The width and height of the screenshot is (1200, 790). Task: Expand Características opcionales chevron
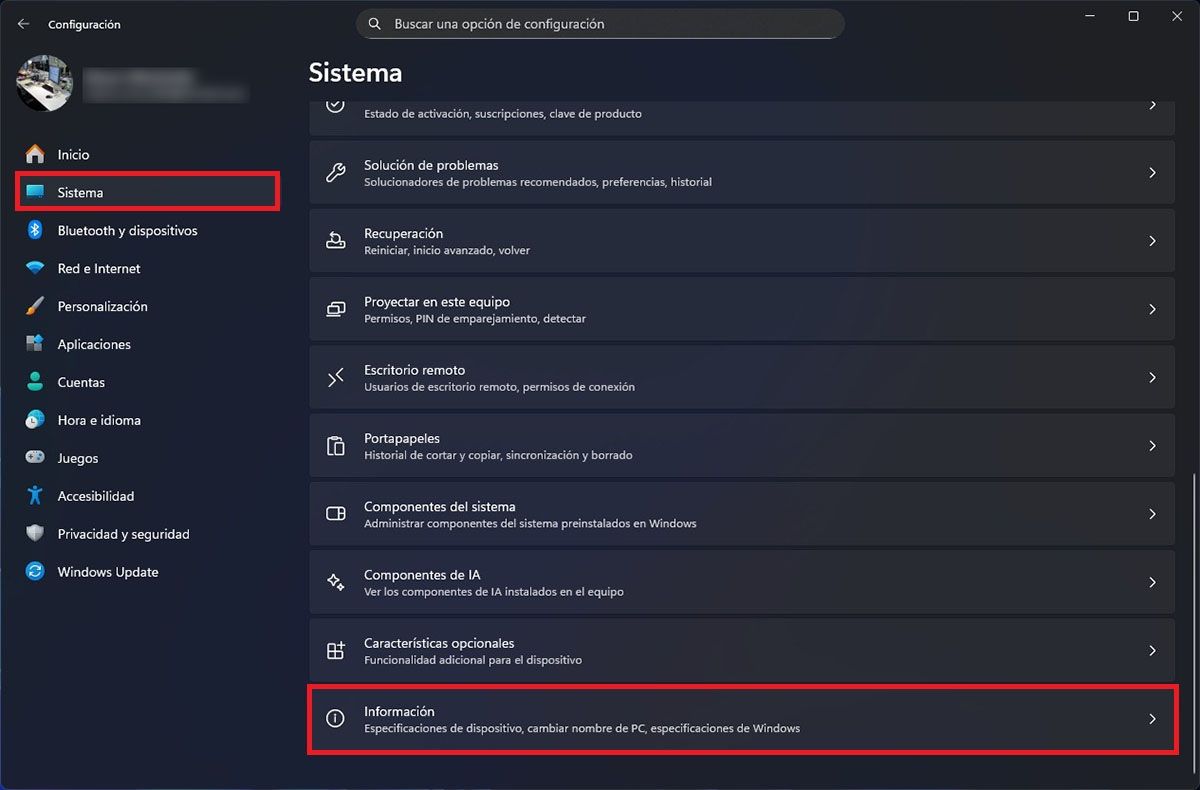(1152, 651)
